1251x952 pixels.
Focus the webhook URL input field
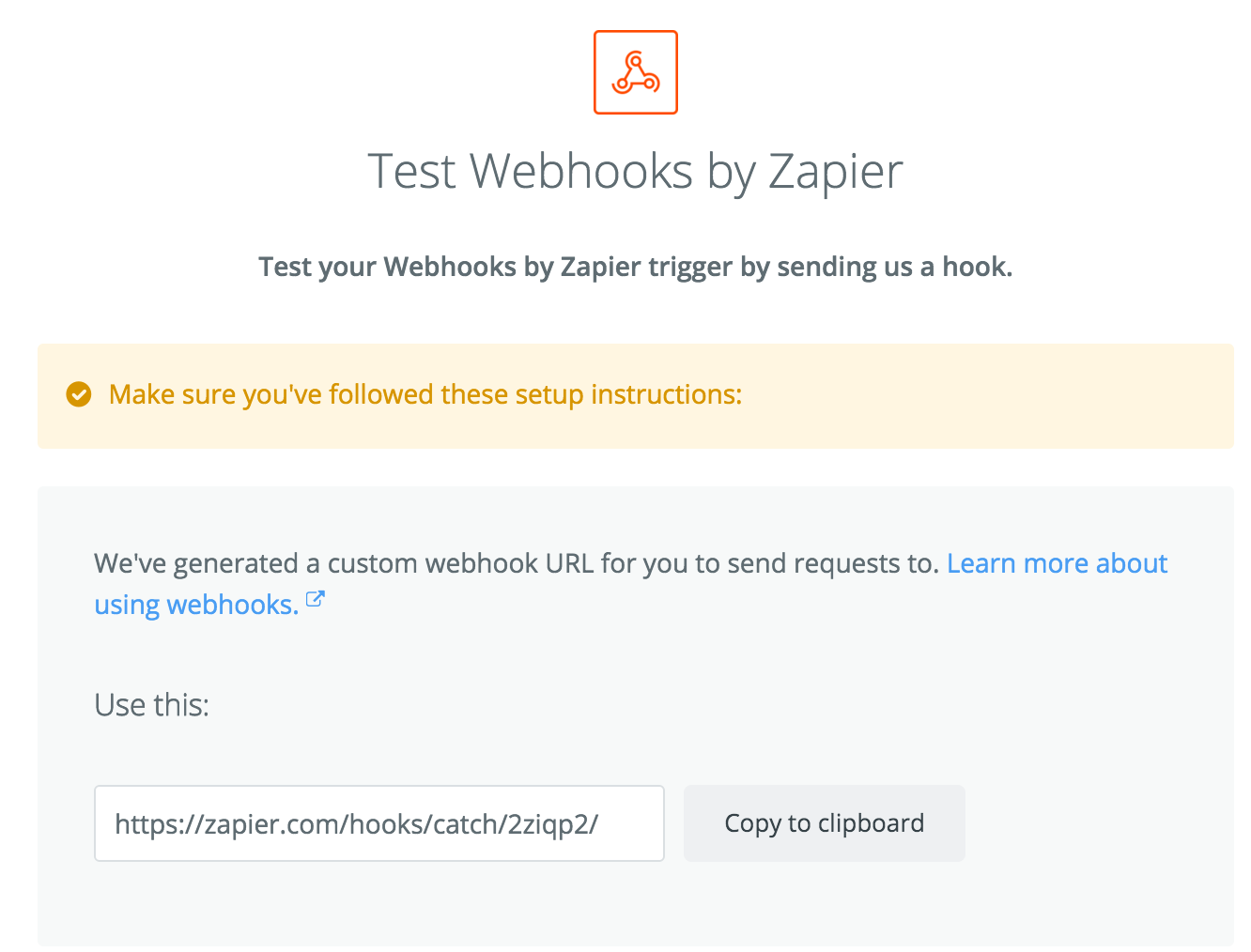click(379, 823)
